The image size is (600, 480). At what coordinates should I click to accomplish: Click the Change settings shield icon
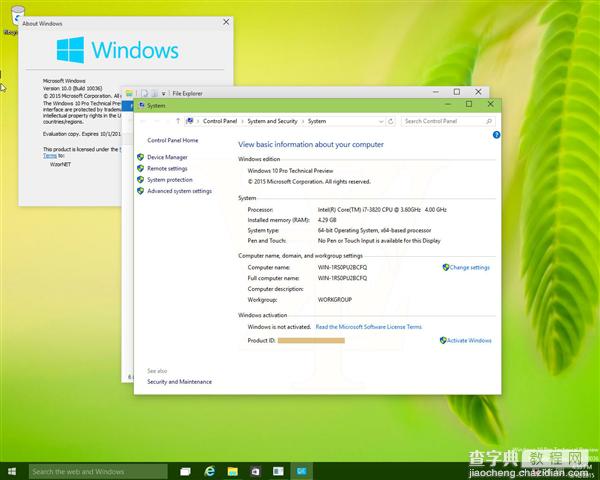(x=445, y=267)
